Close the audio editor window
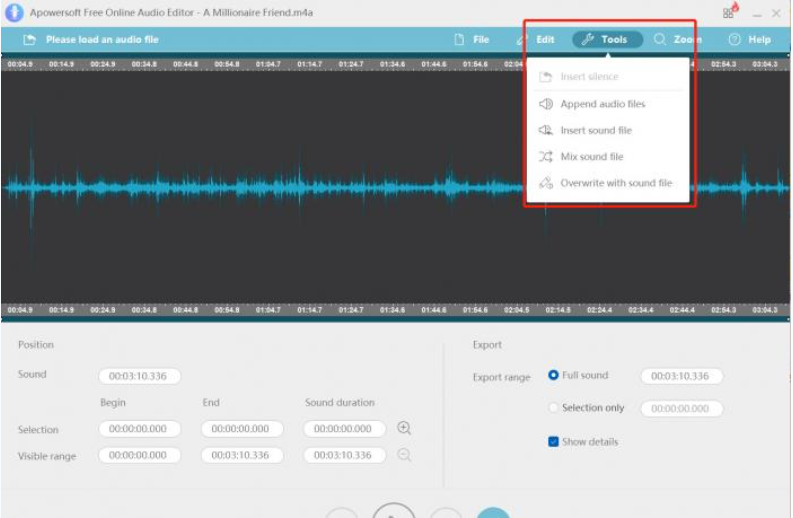 pos(776,14)
